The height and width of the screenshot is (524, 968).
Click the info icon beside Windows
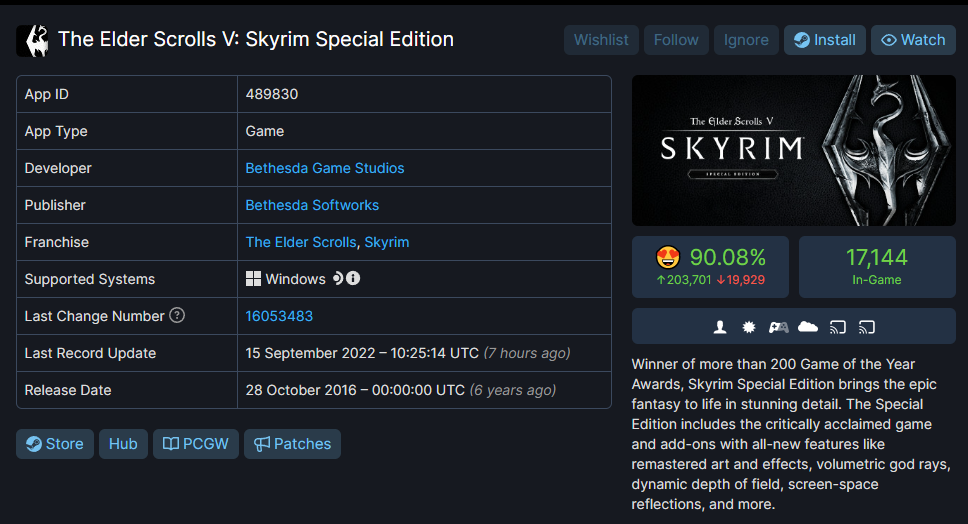[353, 278]
